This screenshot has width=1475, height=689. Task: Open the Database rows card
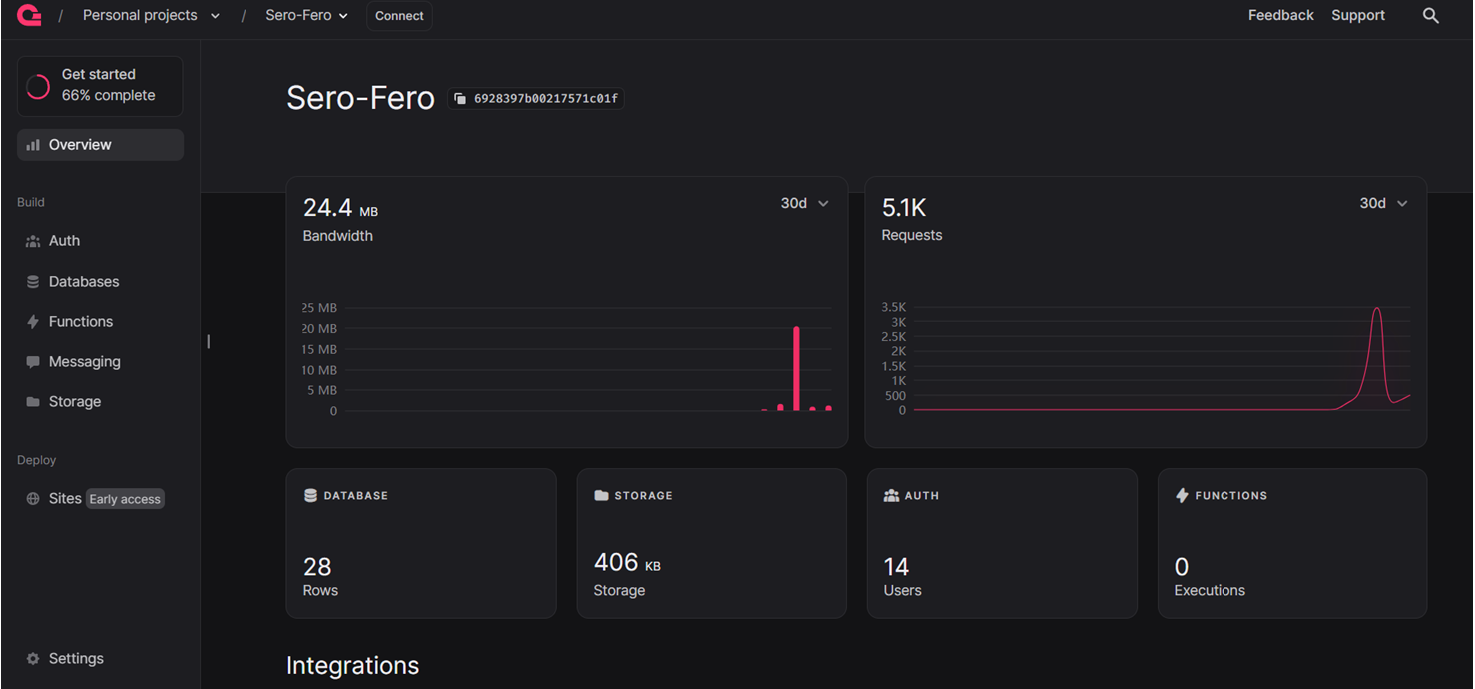pyautogui.click(x=420, y=543)
